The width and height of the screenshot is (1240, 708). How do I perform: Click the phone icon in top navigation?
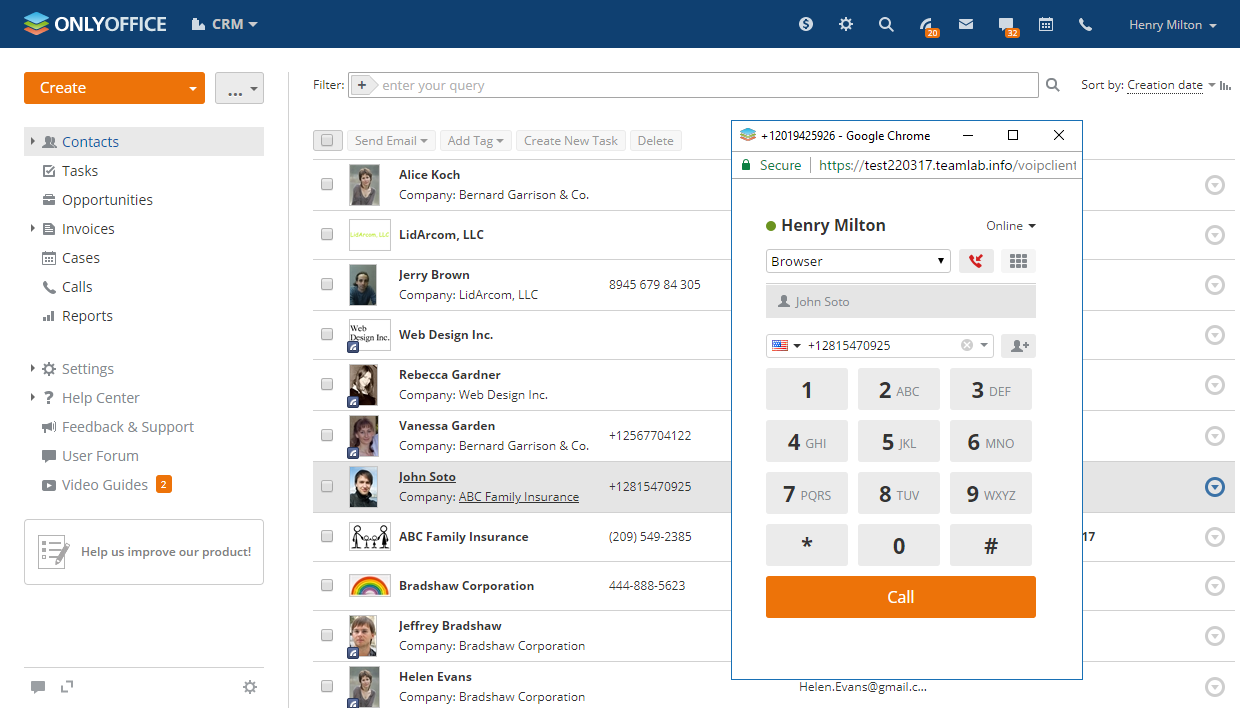click(x=1085, y=23)
